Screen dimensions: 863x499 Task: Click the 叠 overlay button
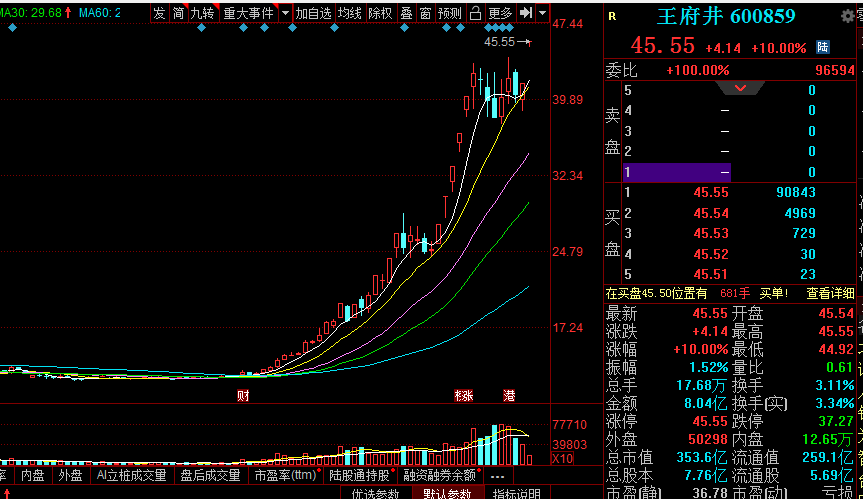406,13
